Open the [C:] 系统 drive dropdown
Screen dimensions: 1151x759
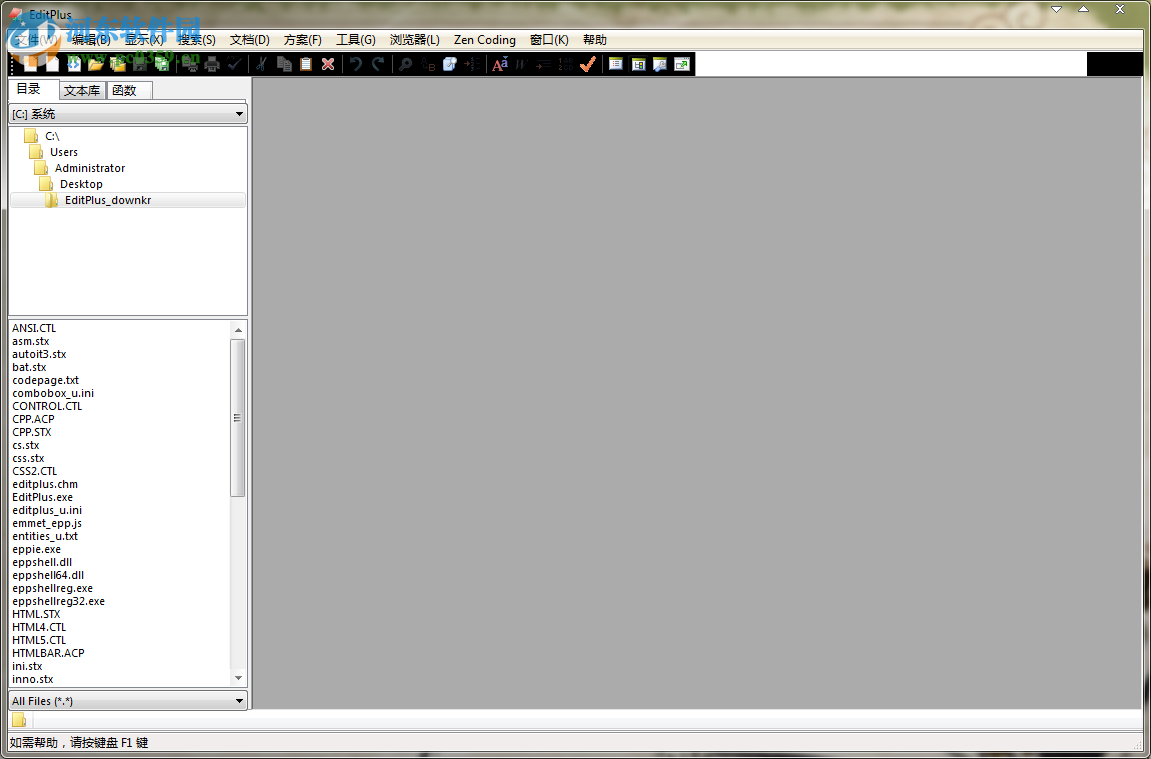pos(128,114)
